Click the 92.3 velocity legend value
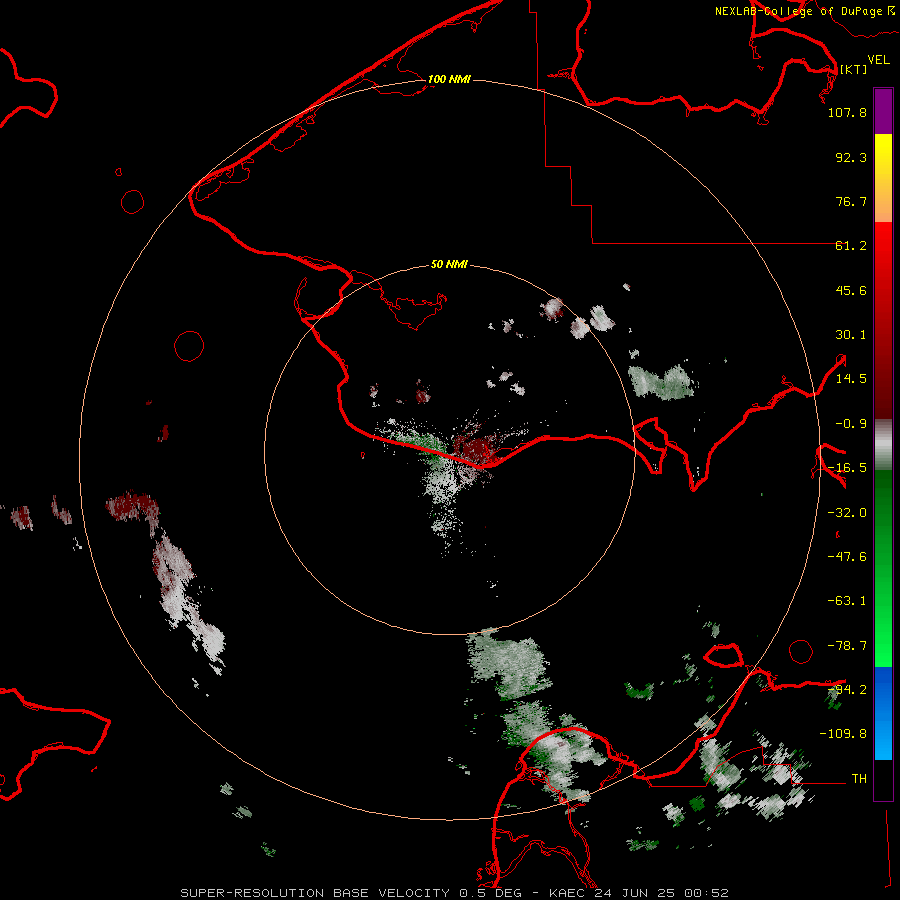 click(851, 157)
